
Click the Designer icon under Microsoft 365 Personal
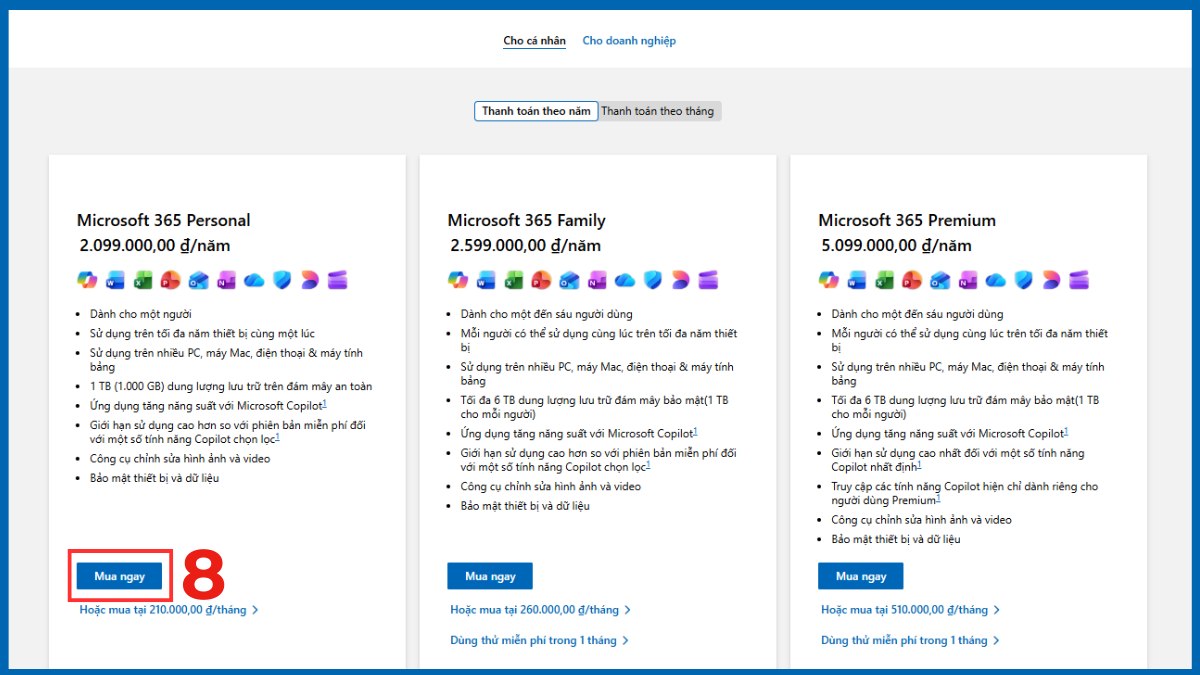coord(309,279)
